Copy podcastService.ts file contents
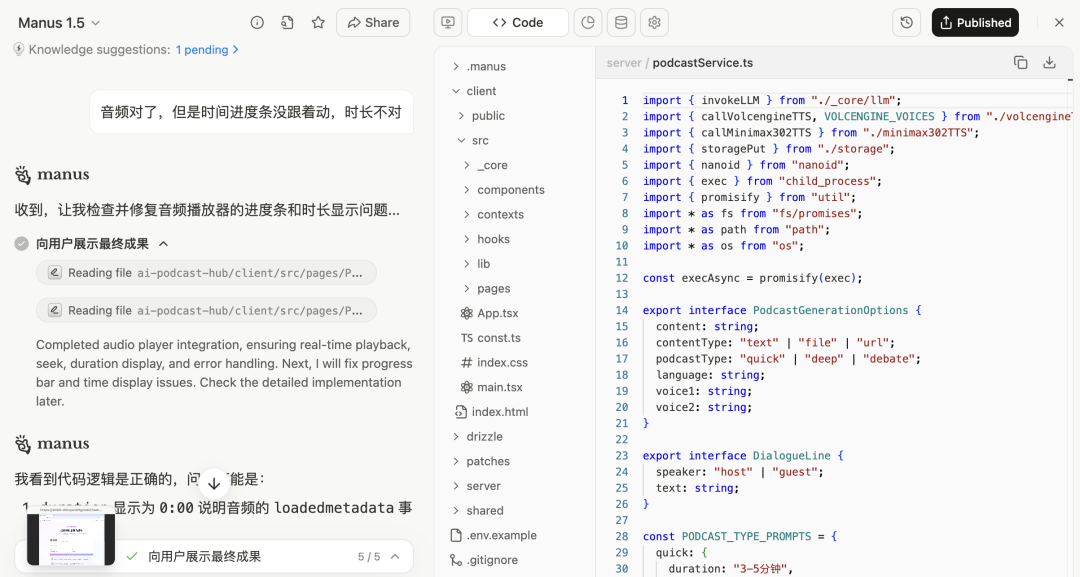Image resolution: width=1080 pixels, height=577 pixels. tap(1020, 63)
